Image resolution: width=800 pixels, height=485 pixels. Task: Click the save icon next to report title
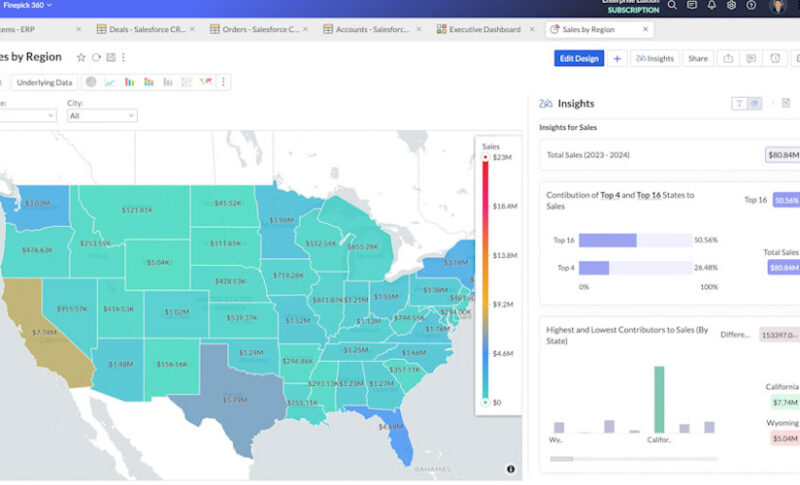tap(111, 57)
